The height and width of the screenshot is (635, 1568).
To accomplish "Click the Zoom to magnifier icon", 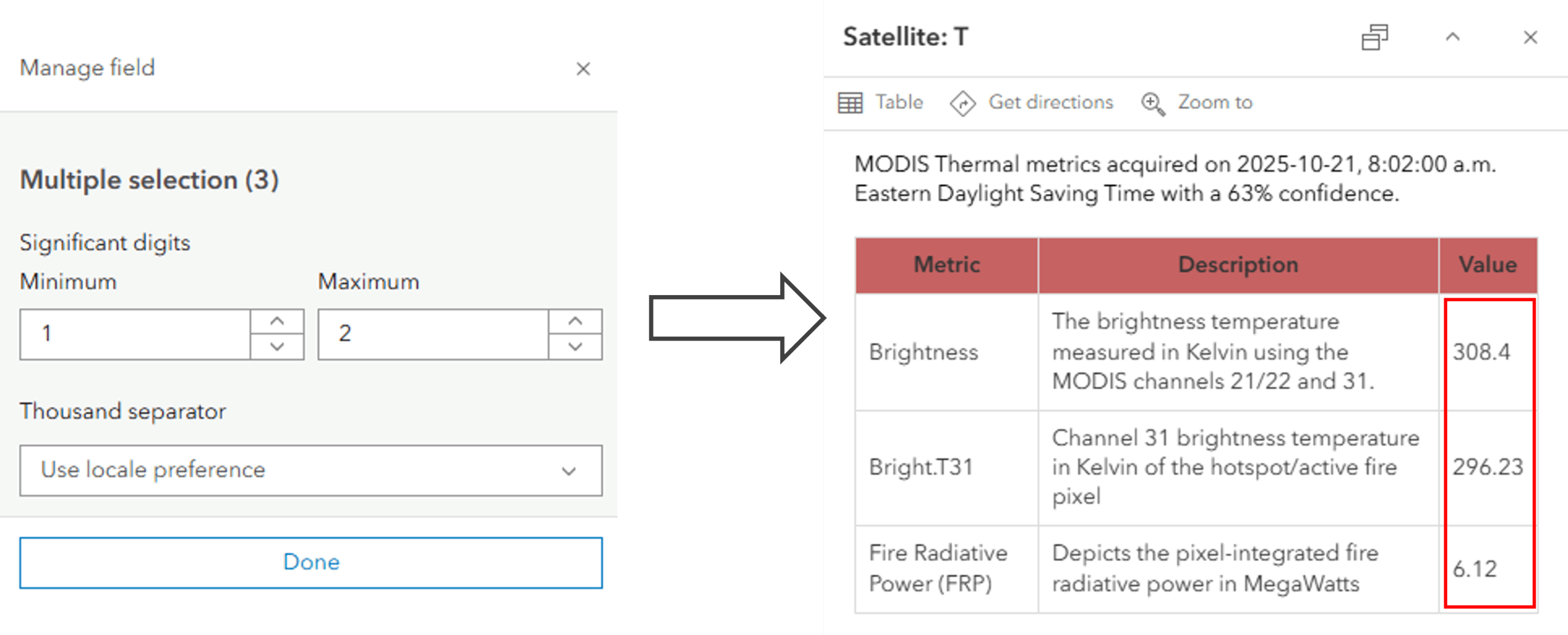I will tap(1153, 103).
